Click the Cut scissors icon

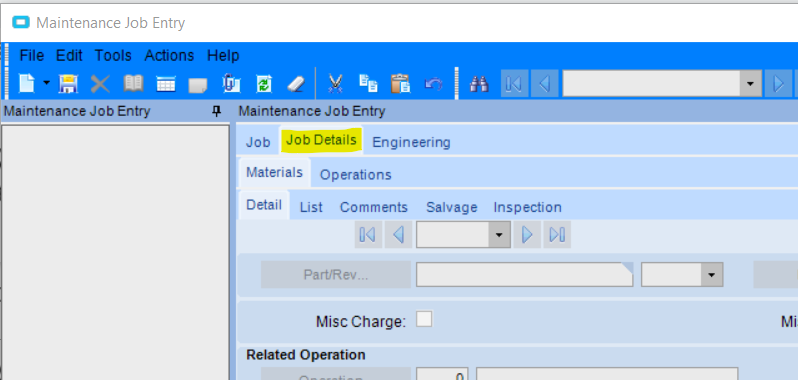pos(335,83)
